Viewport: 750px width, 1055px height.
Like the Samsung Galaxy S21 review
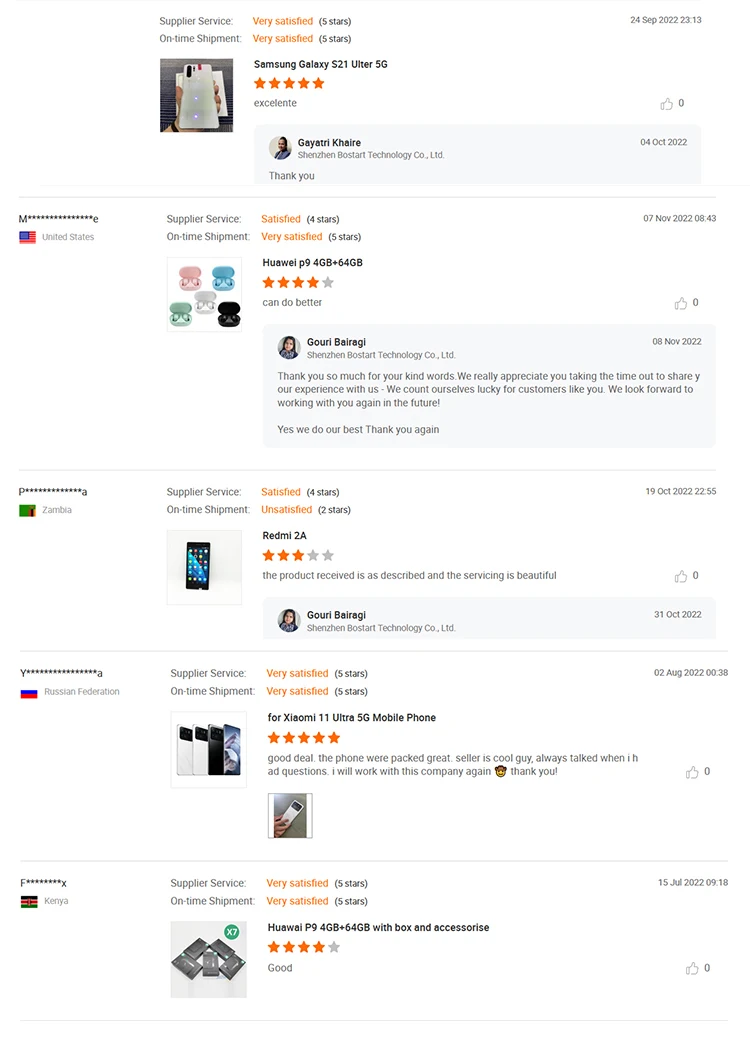point(667,104)
